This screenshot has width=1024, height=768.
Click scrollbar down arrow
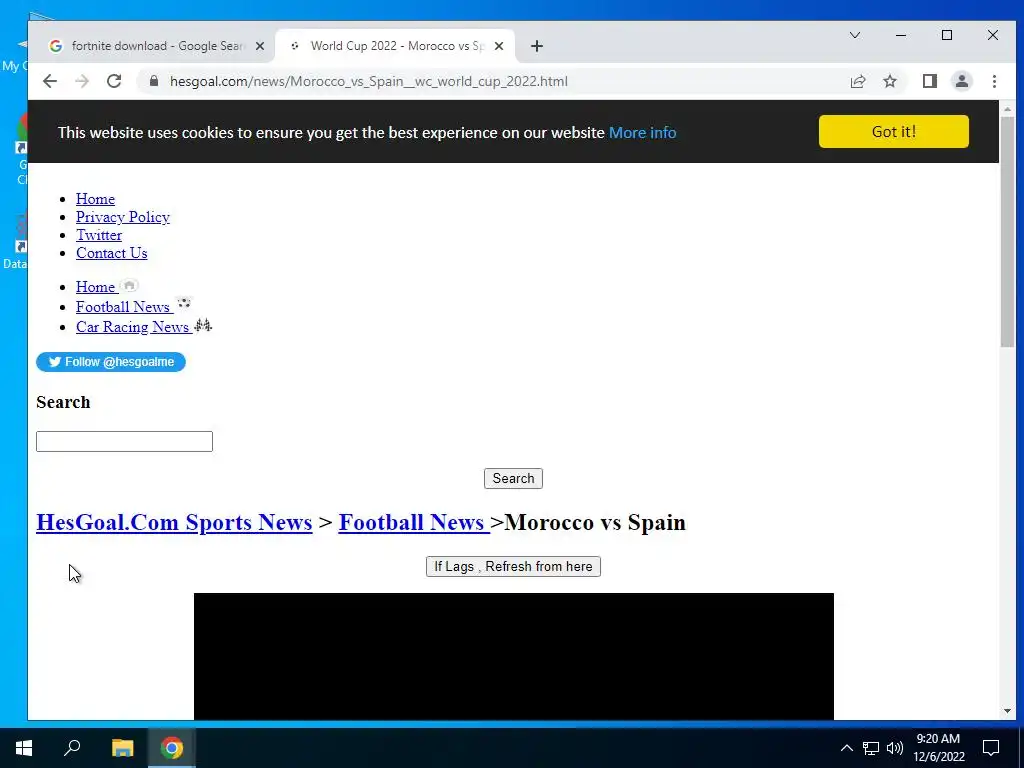tap(1007, 711)
